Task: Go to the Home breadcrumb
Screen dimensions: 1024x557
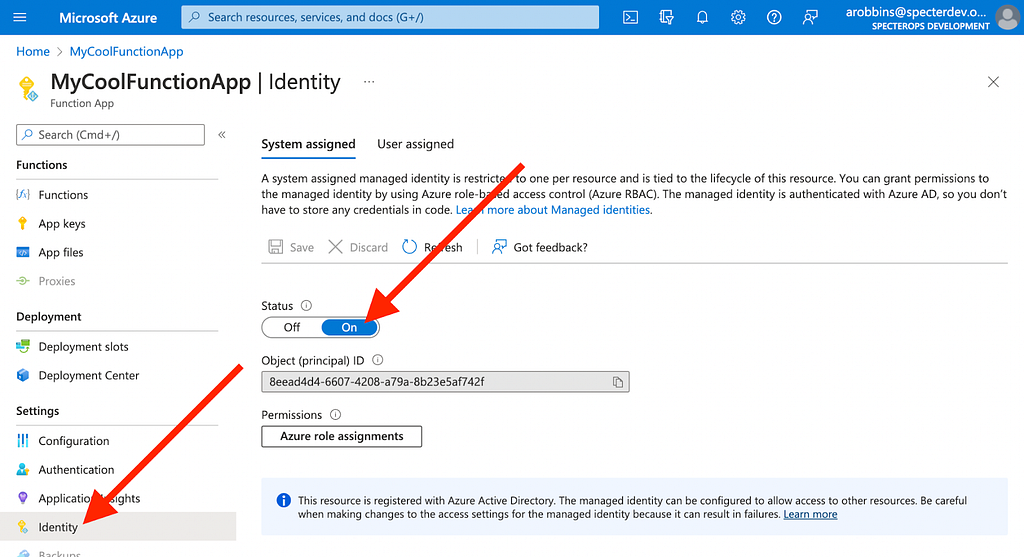Action: point(33,52)
